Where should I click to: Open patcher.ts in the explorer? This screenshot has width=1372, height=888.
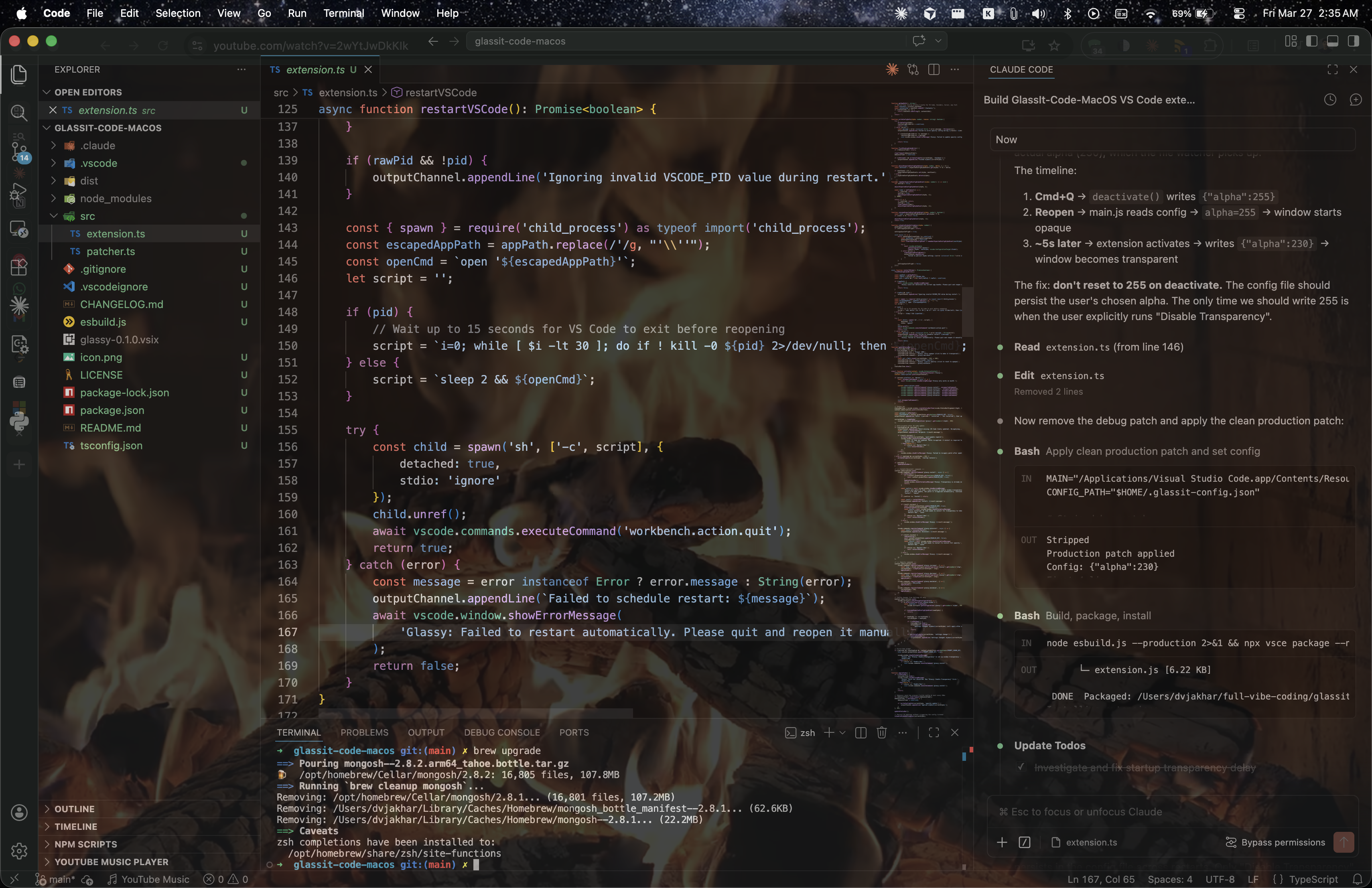point(111,251)
